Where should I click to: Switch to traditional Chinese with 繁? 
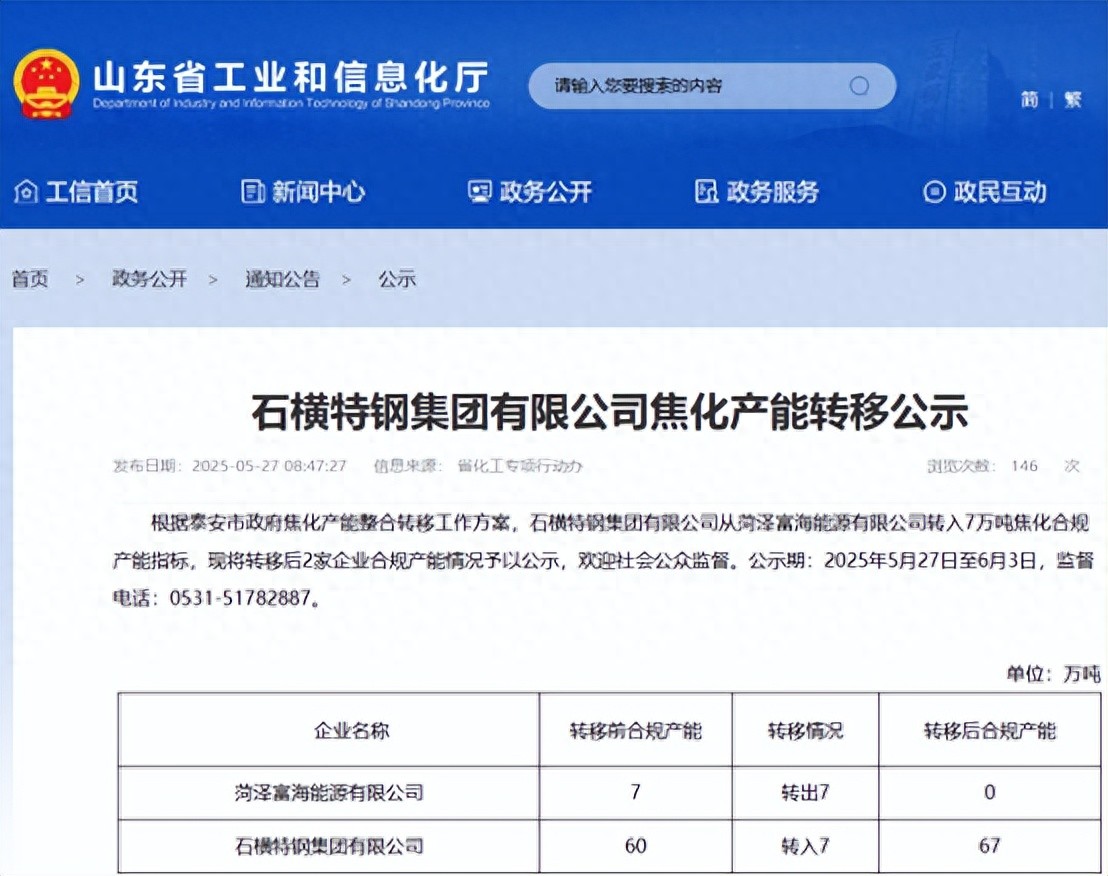coord(1073,100)
